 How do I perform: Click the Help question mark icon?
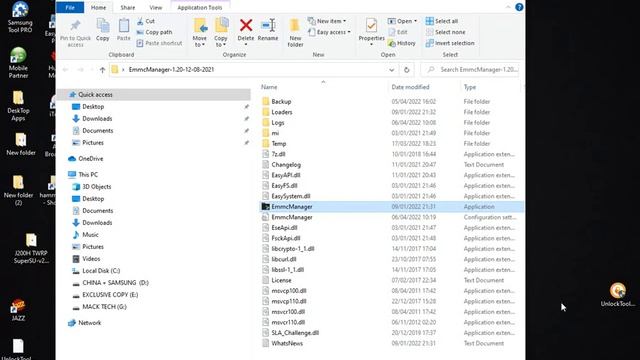point(519,7)
